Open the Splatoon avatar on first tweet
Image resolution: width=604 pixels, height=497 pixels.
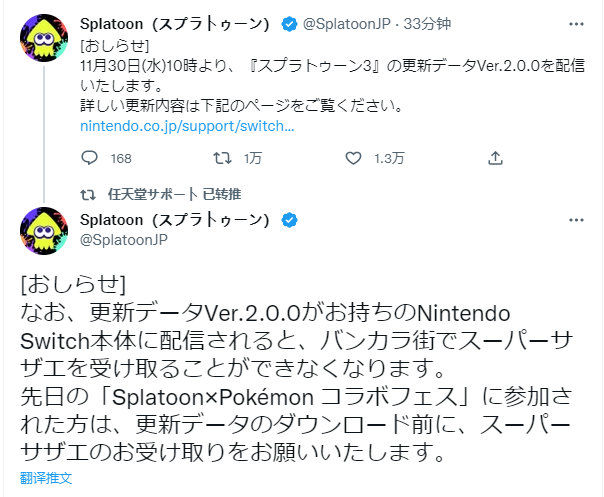[44, 38]
